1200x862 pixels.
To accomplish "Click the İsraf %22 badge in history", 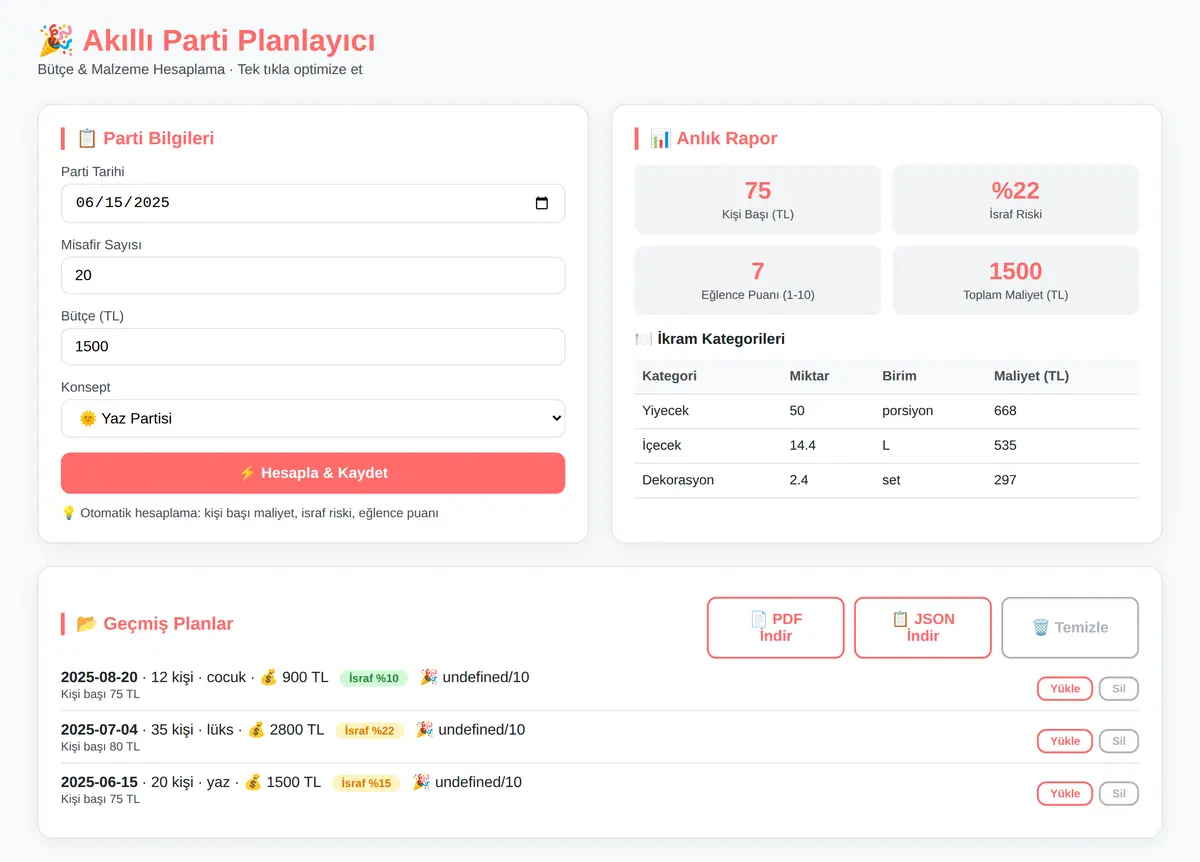I will click(370, 731).
